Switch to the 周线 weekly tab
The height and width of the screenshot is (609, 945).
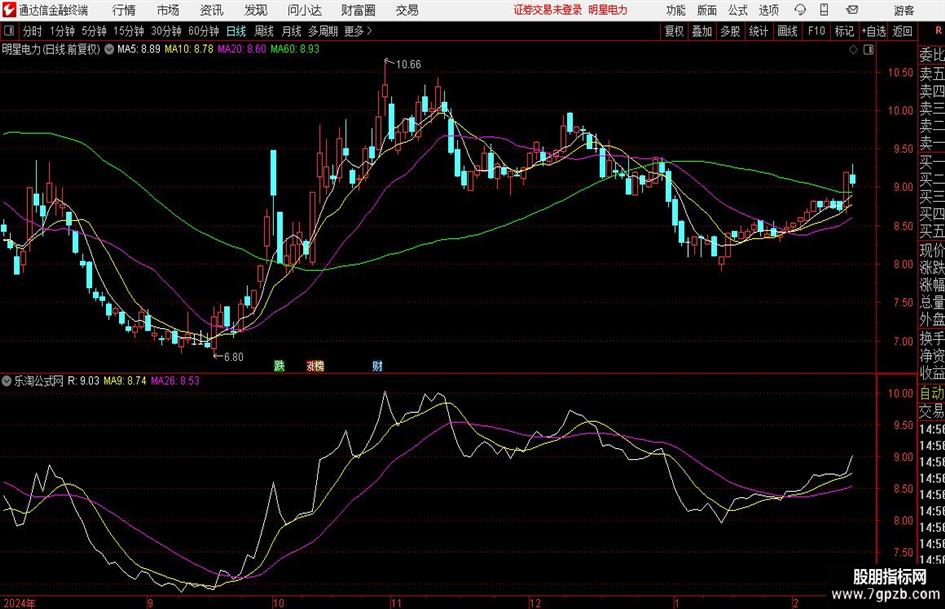(264, 31)
